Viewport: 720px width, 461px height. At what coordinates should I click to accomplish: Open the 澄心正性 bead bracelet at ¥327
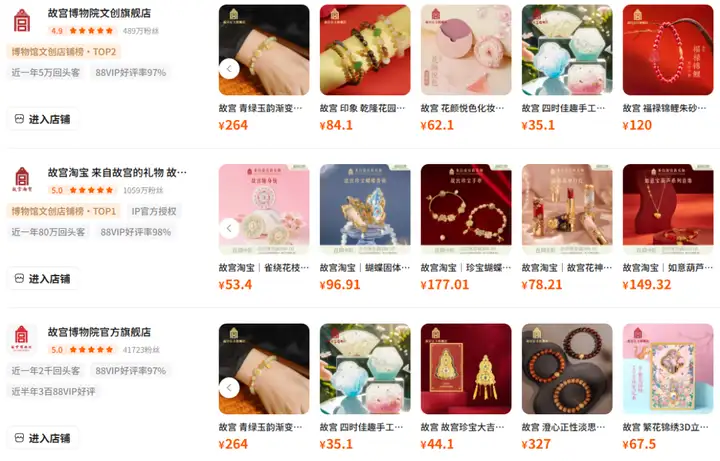click(x=567, y=369)
